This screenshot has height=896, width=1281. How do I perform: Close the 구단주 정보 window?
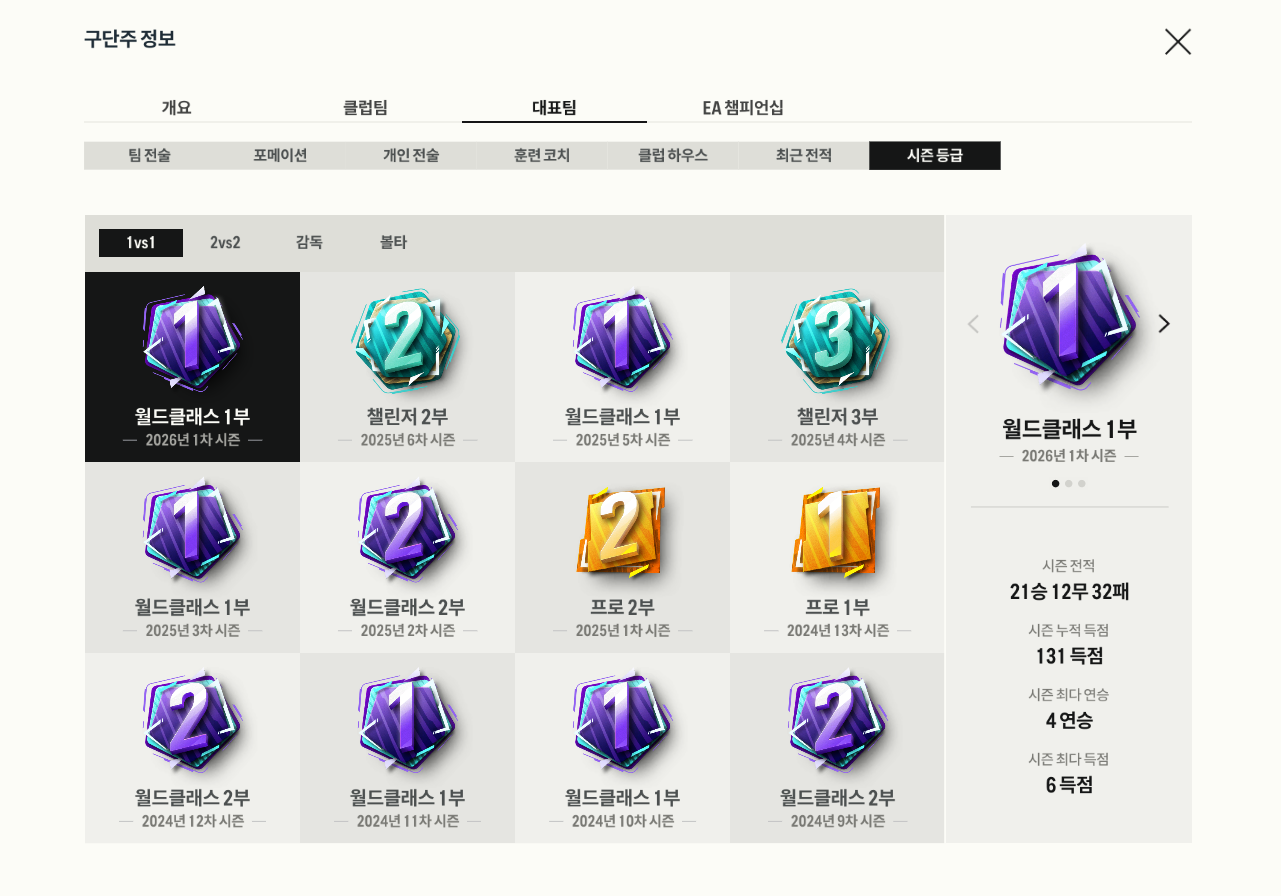click(1177, 42)
